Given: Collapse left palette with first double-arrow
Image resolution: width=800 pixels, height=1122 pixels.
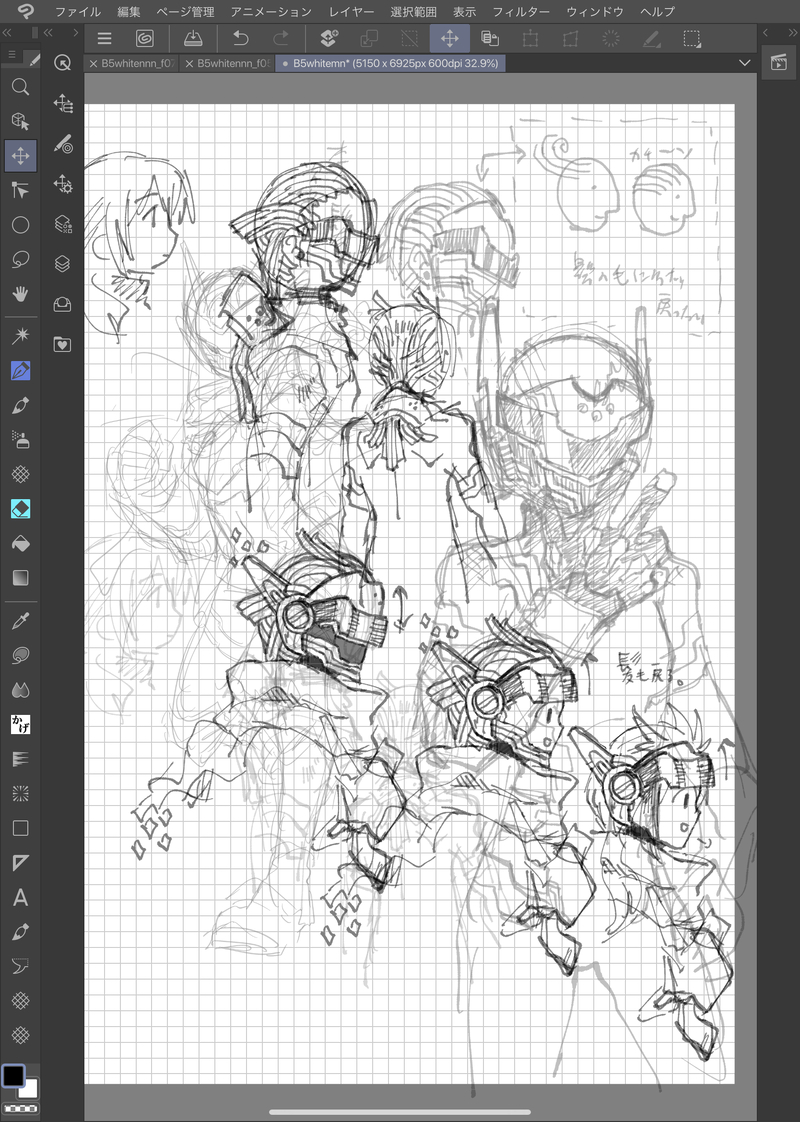Looking at the screenshot, I should pos(7,32).
